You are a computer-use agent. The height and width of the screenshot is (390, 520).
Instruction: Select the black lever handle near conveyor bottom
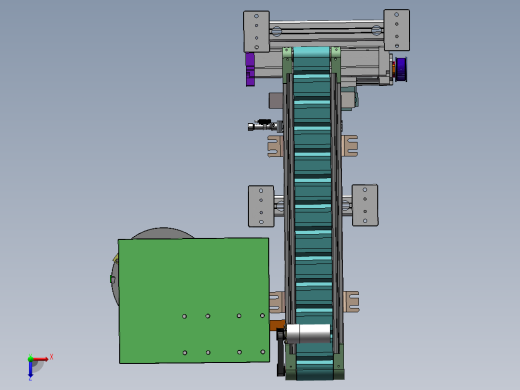pyautogui.click(x=281, y=352)
